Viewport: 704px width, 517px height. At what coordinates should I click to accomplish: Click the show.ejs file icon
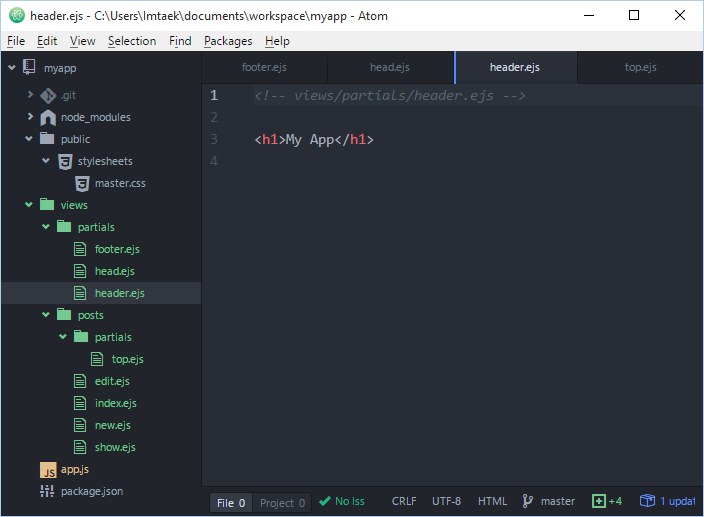(x=80, y=447)
